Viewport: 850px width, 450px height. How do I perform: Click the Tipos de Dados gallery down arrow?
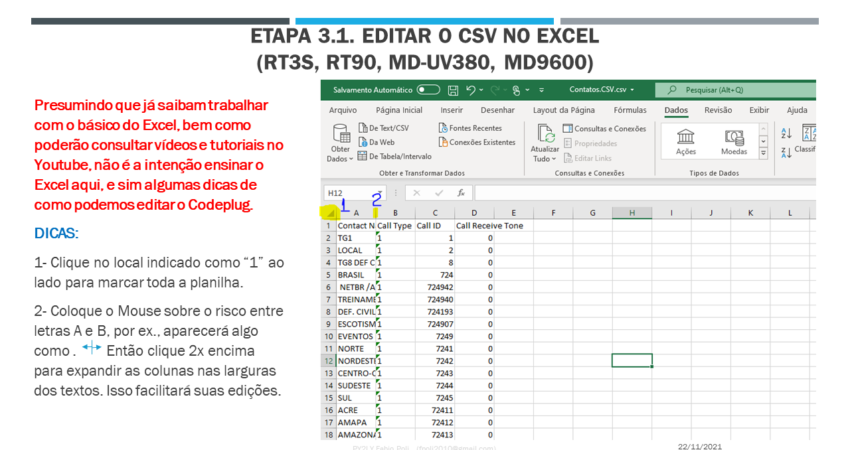[x=763, y=141]
